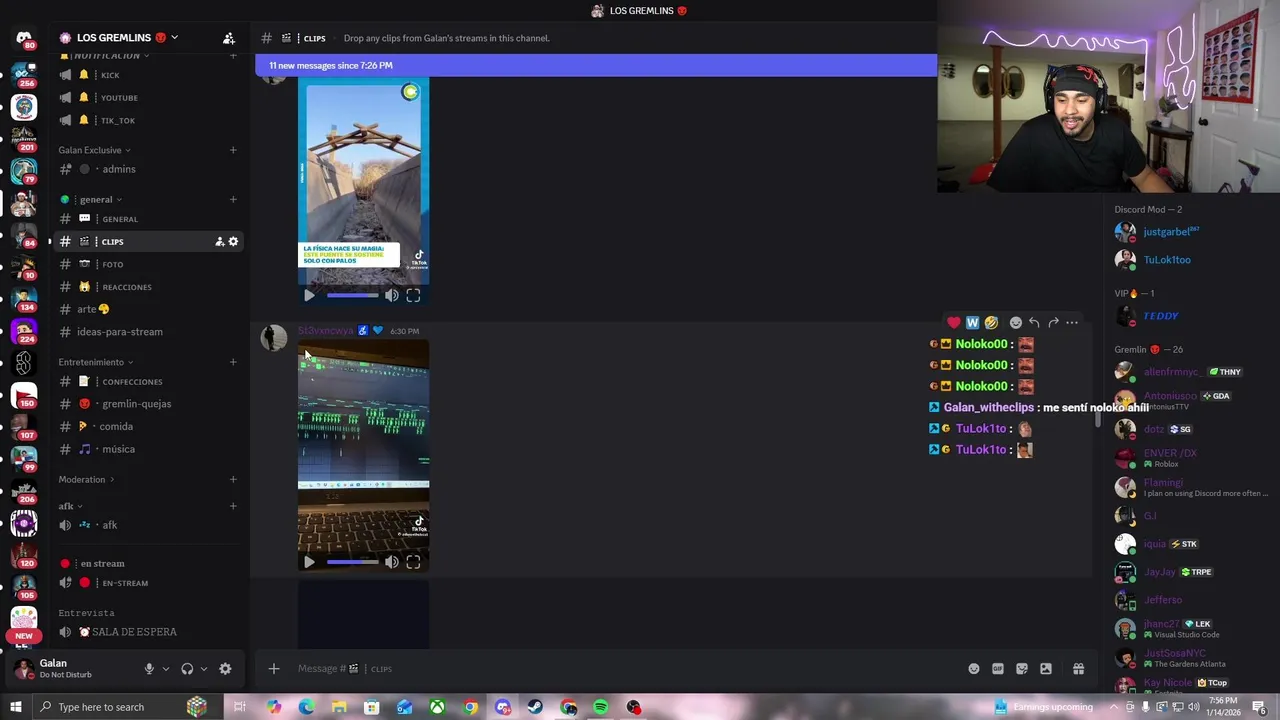
Task: Open the FOTO channel
Action: 149,264
